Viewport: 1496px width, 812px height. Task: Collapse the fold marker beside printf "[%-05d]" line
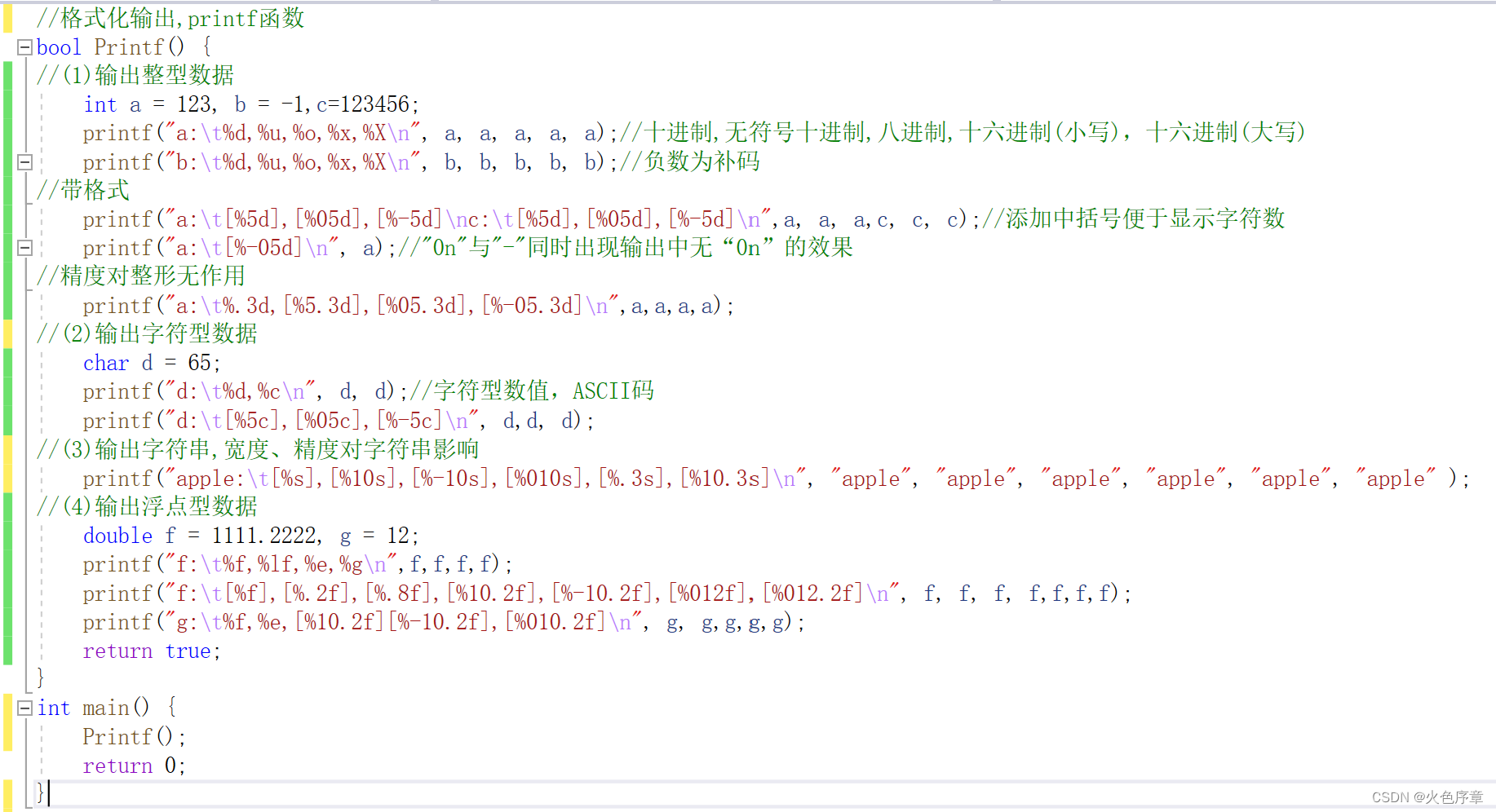click(24, 248)
